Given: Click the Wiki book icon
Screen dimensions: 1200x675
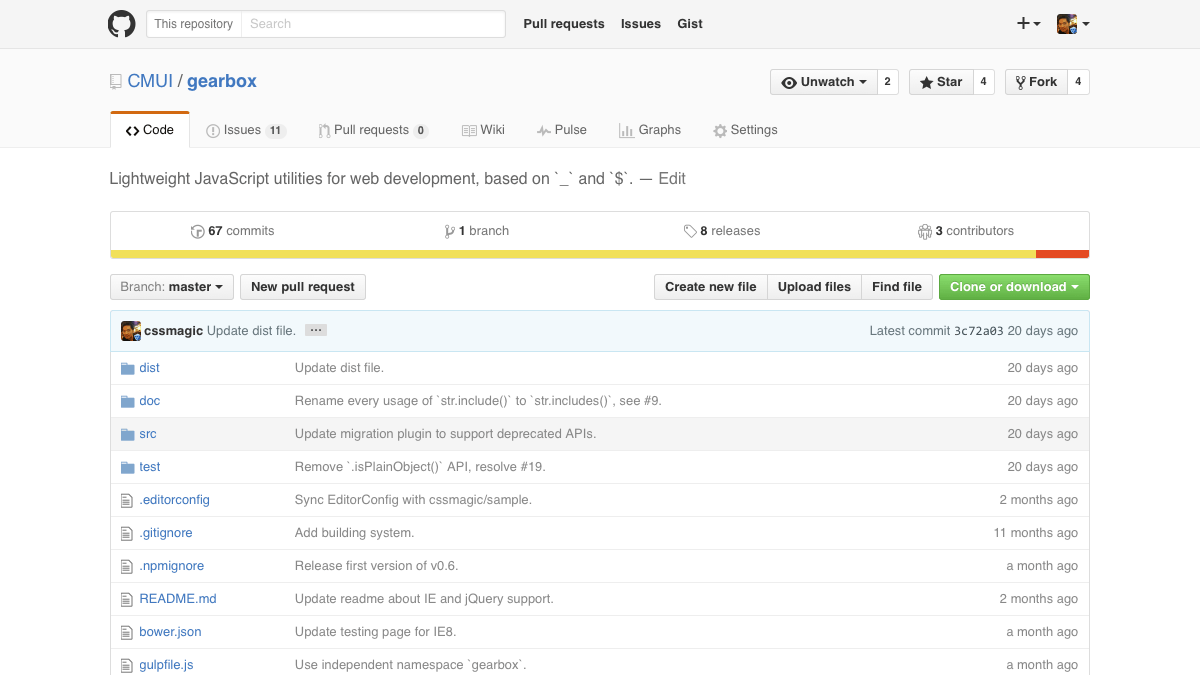Looking at the screenshot, I should coord(469,131).
